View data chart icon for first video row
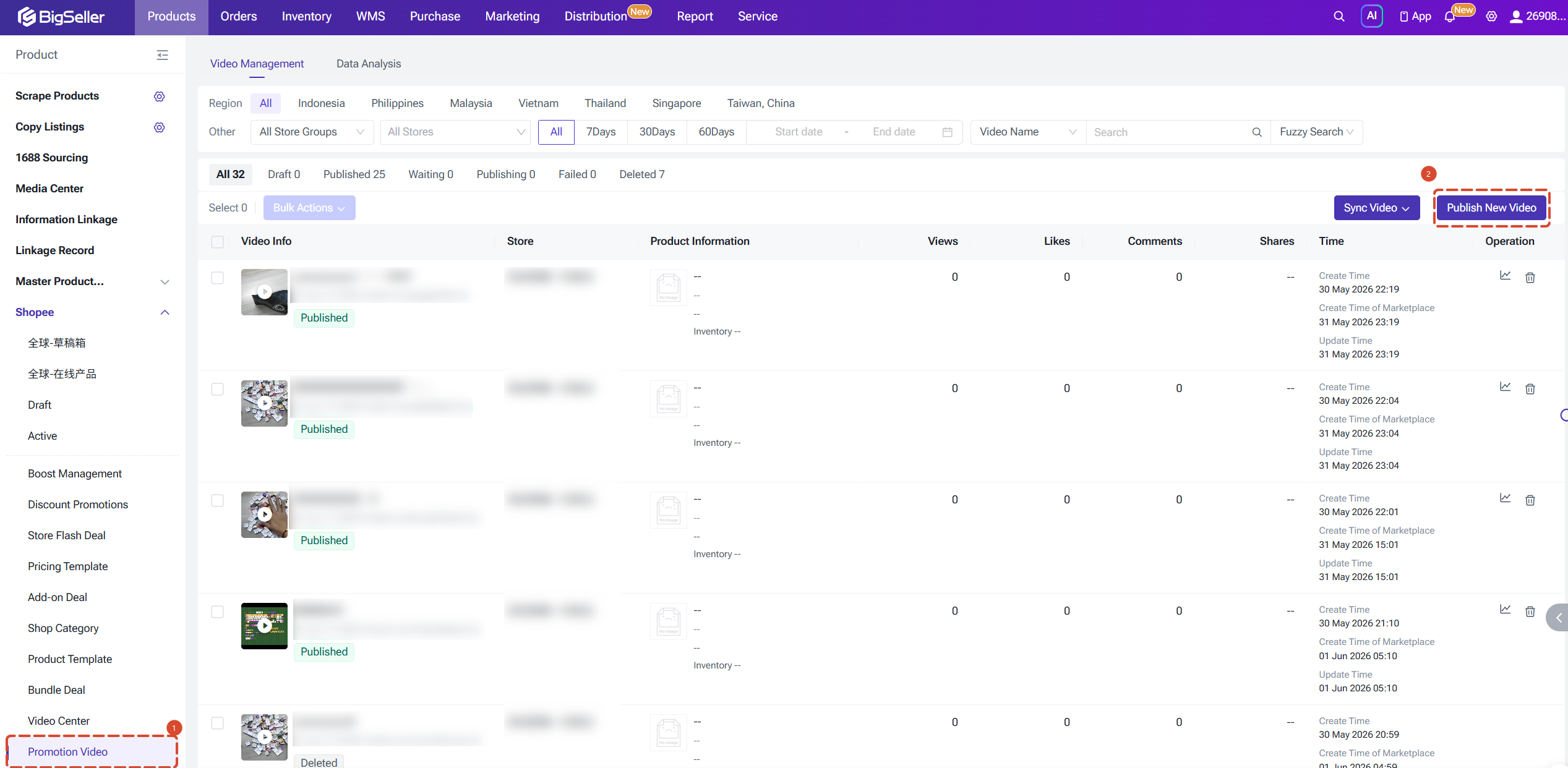 1505,276
